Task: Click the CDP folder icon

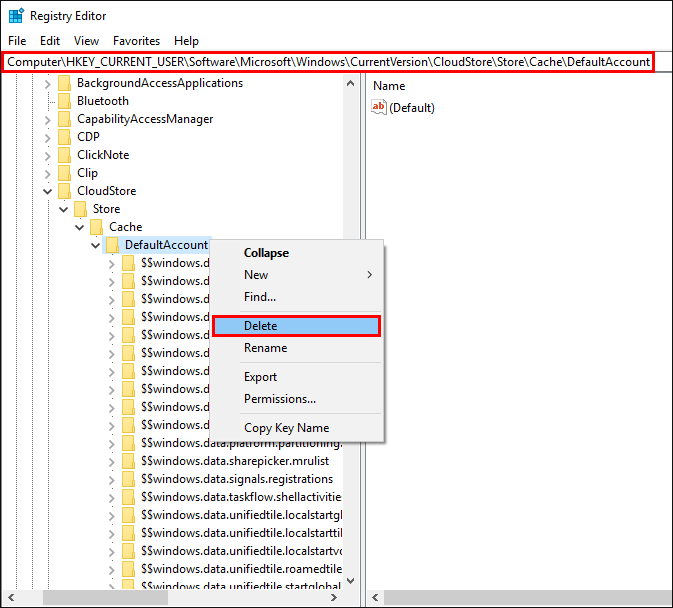Action: pyautogui.click(x=64, y=137)
